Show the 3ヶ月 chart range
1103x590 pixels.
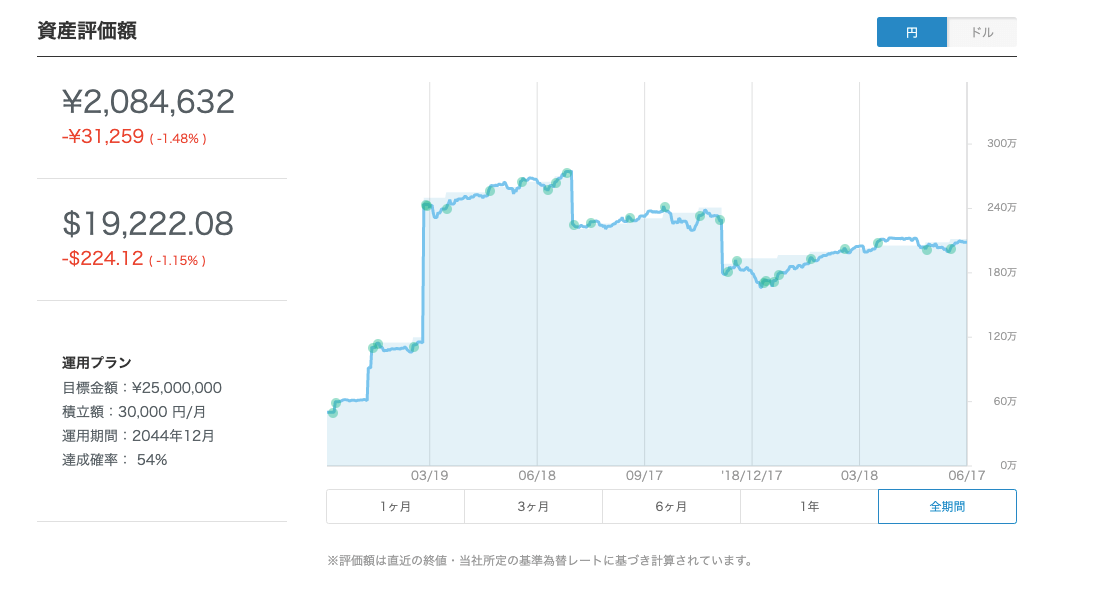tap(533, 506)
